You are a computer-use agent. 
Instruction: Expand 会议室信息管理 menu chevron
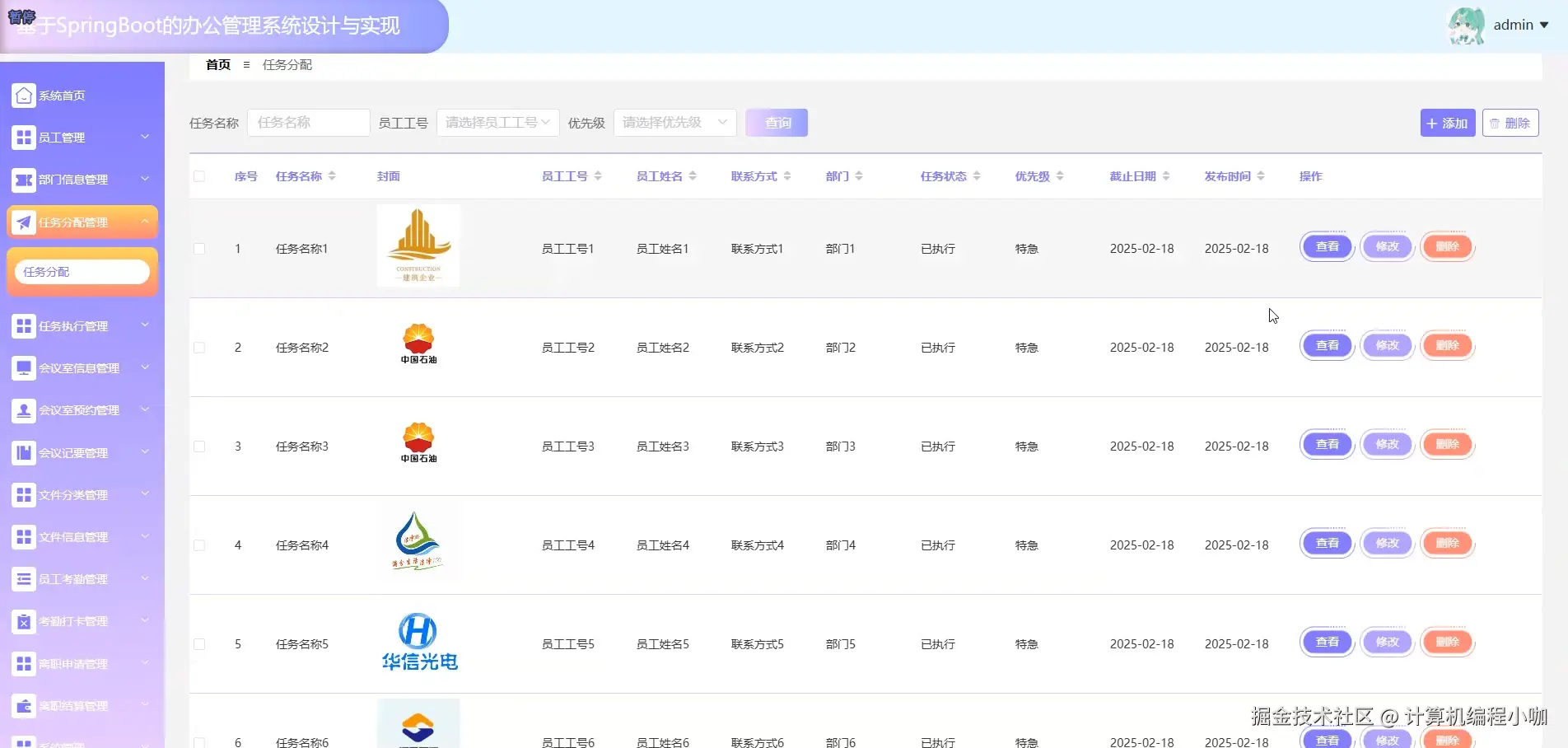pyautogui.click(x=145, y=367)
